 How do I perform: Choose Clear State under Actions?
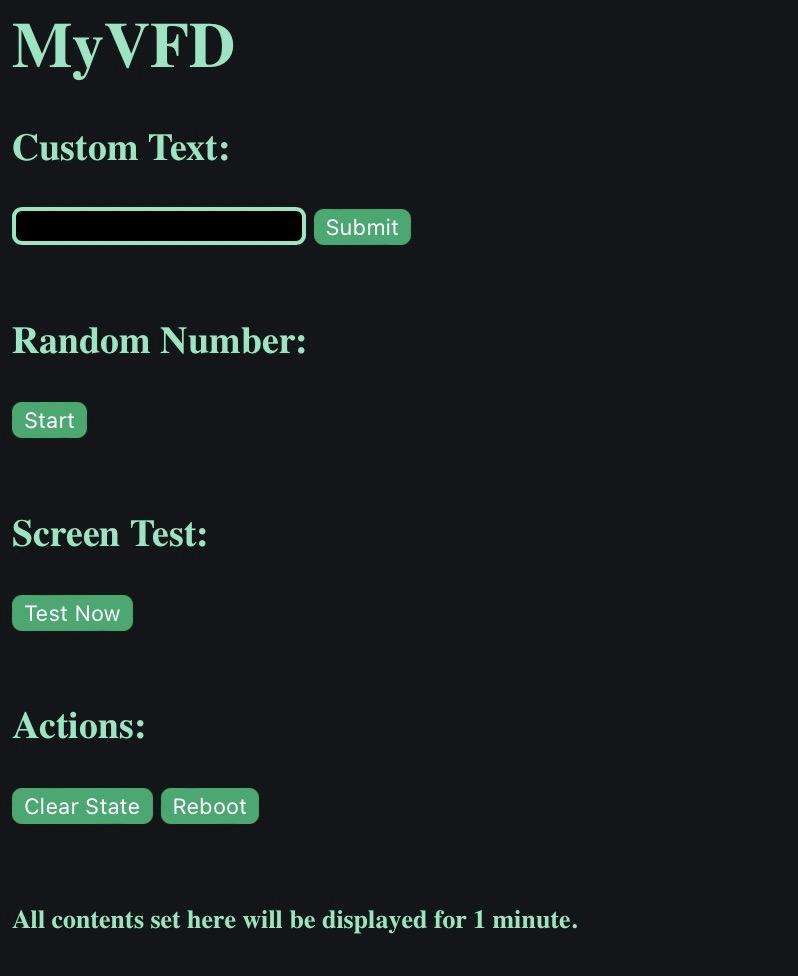click(82, 806)
